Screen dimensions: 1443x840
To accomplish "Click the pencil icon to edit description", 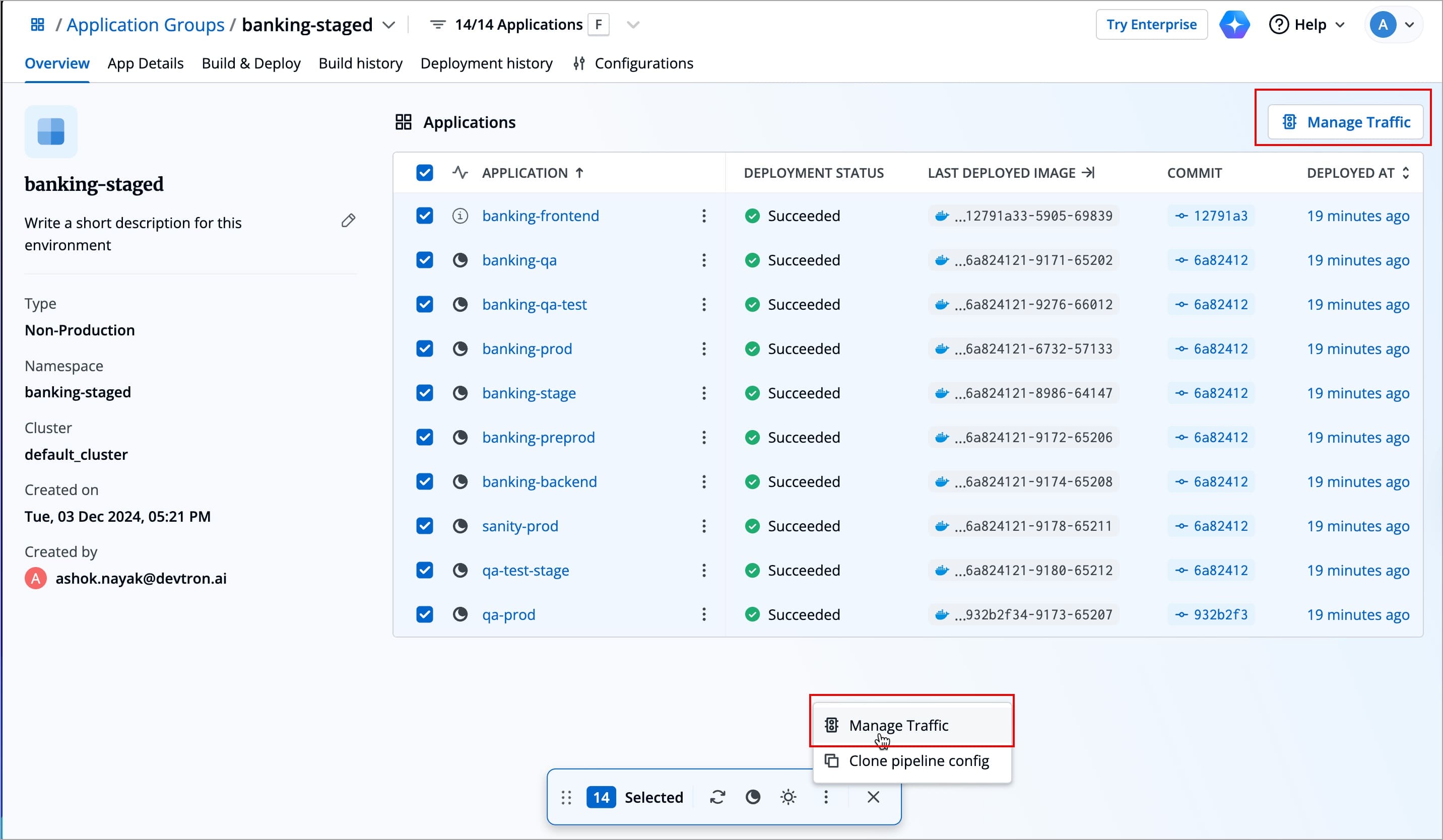I will point(348,221).
